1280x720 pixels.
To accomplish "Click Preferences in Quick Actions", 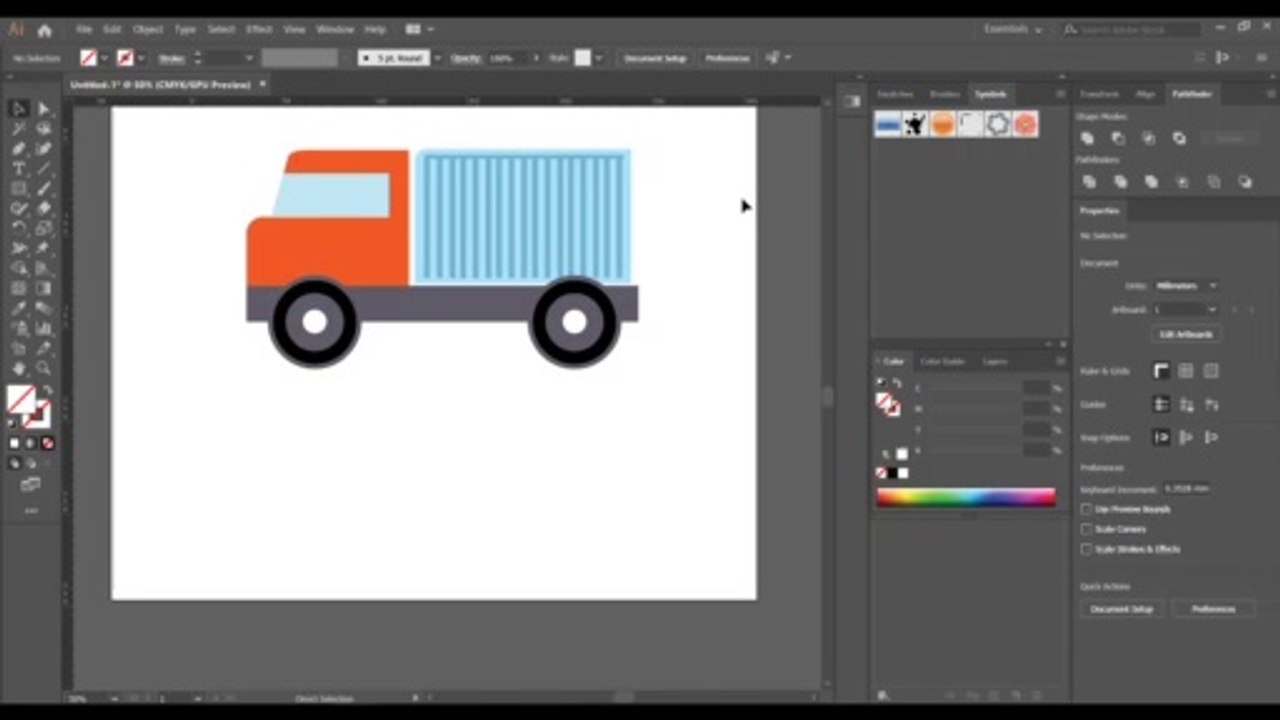I will click(1213, 608).
